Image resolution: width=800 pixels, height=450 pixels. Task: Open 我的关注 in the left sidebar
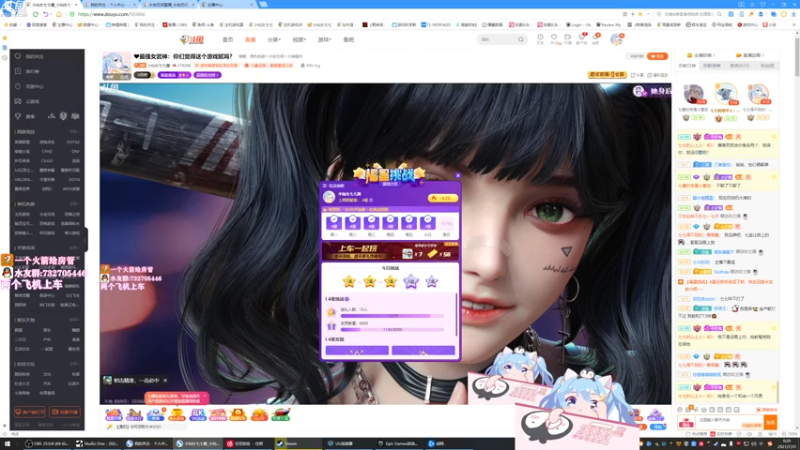pos(34,57)
